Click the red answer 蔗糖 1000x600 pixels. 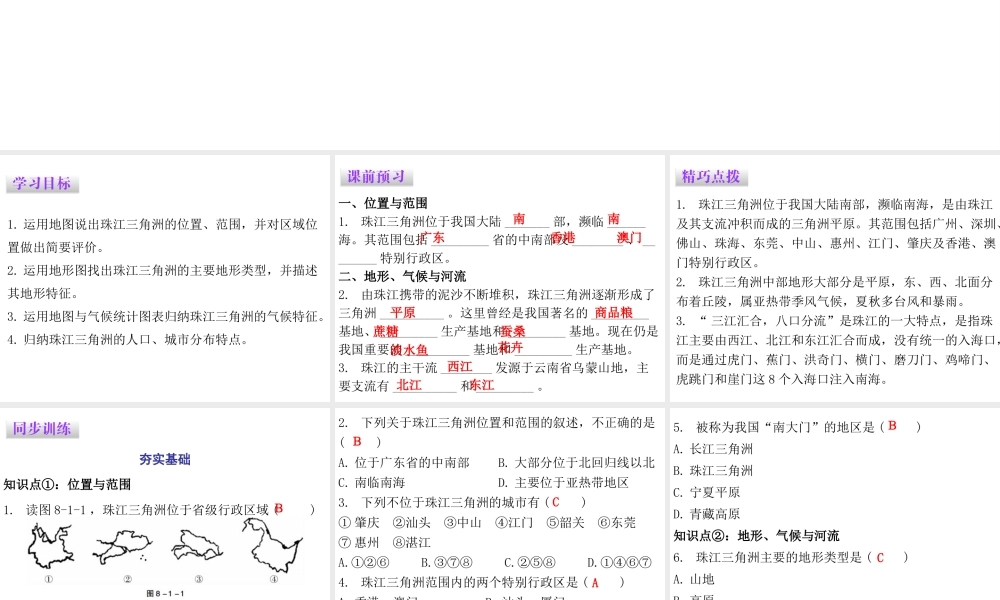pos(386,331)
